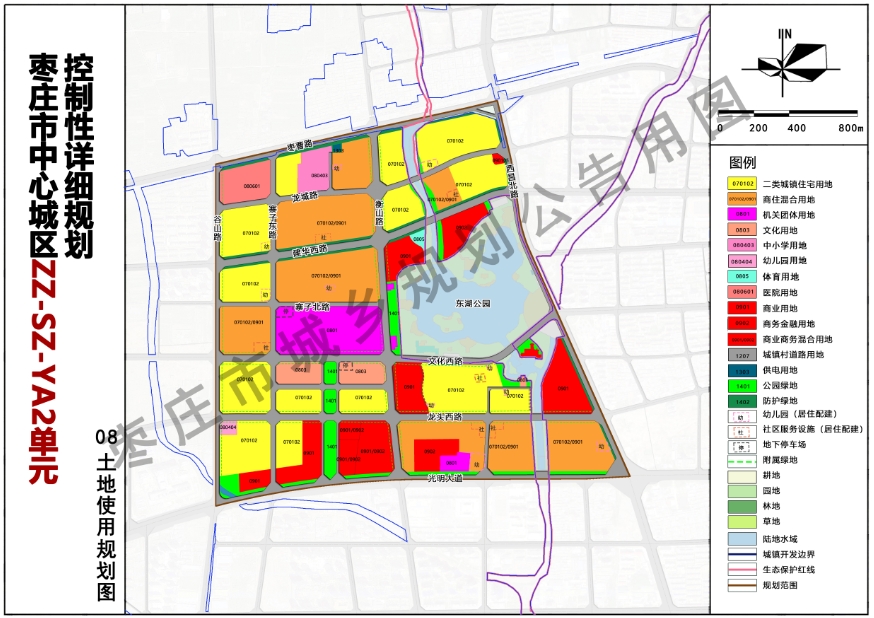
Task: Click the 规划范围 brown line symbol
Action: (741, 585)
